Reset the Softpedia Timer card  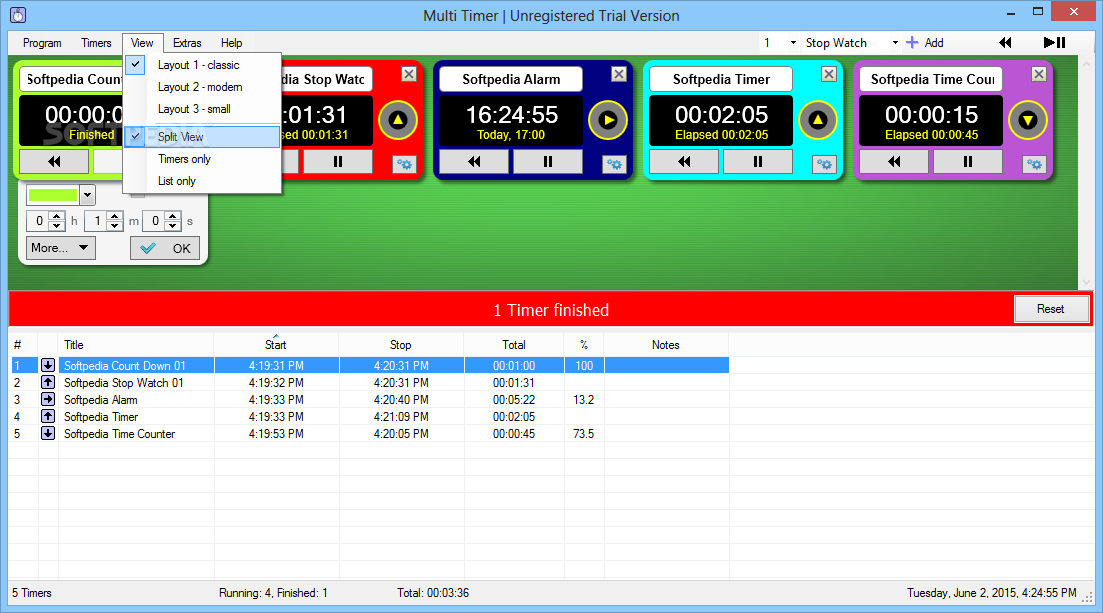(684, 162)
